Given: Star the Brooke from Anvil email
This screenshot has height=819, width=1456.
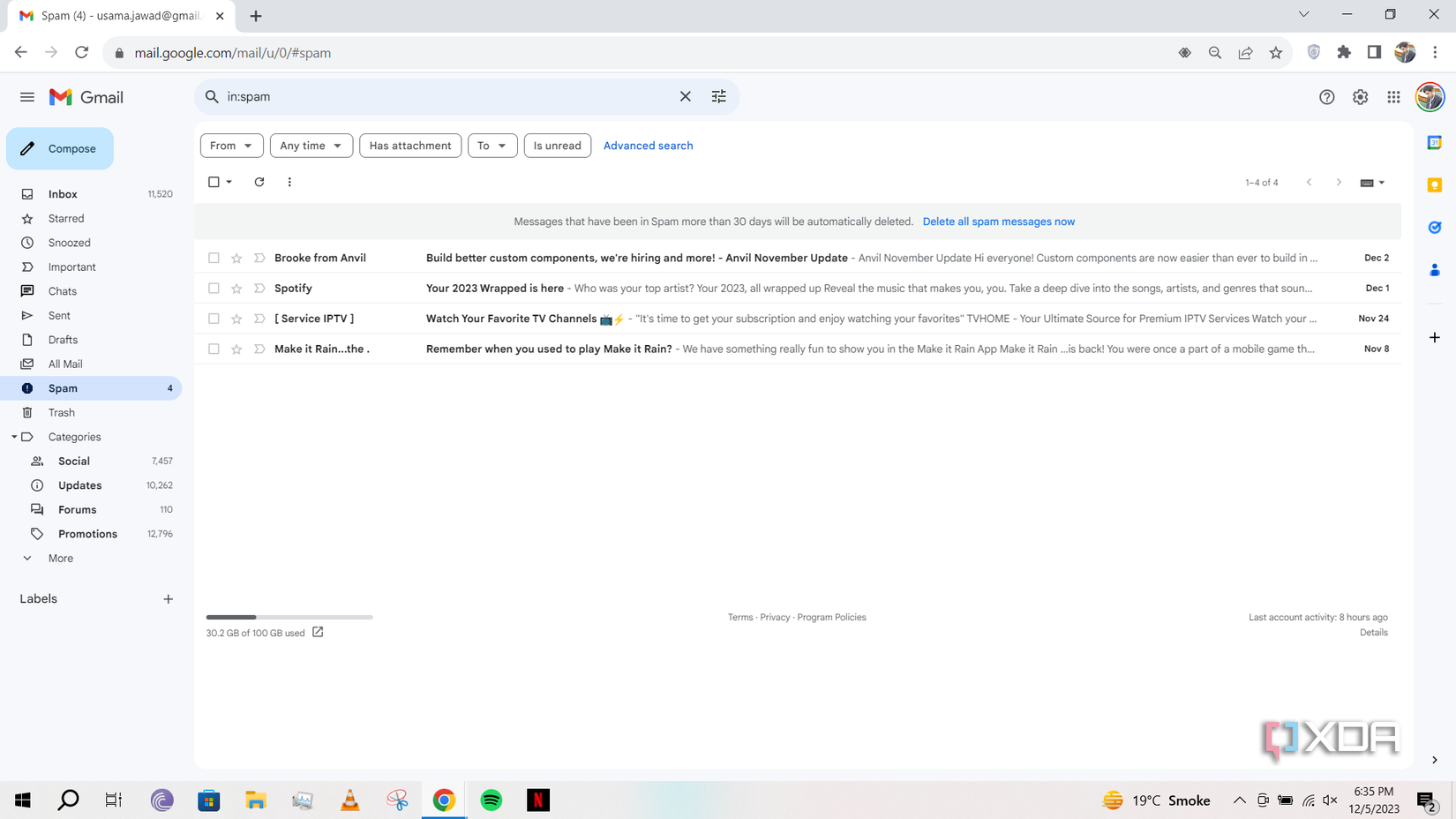Looking at the screenshot, I should pyautogui.click(x=236, y=258).
